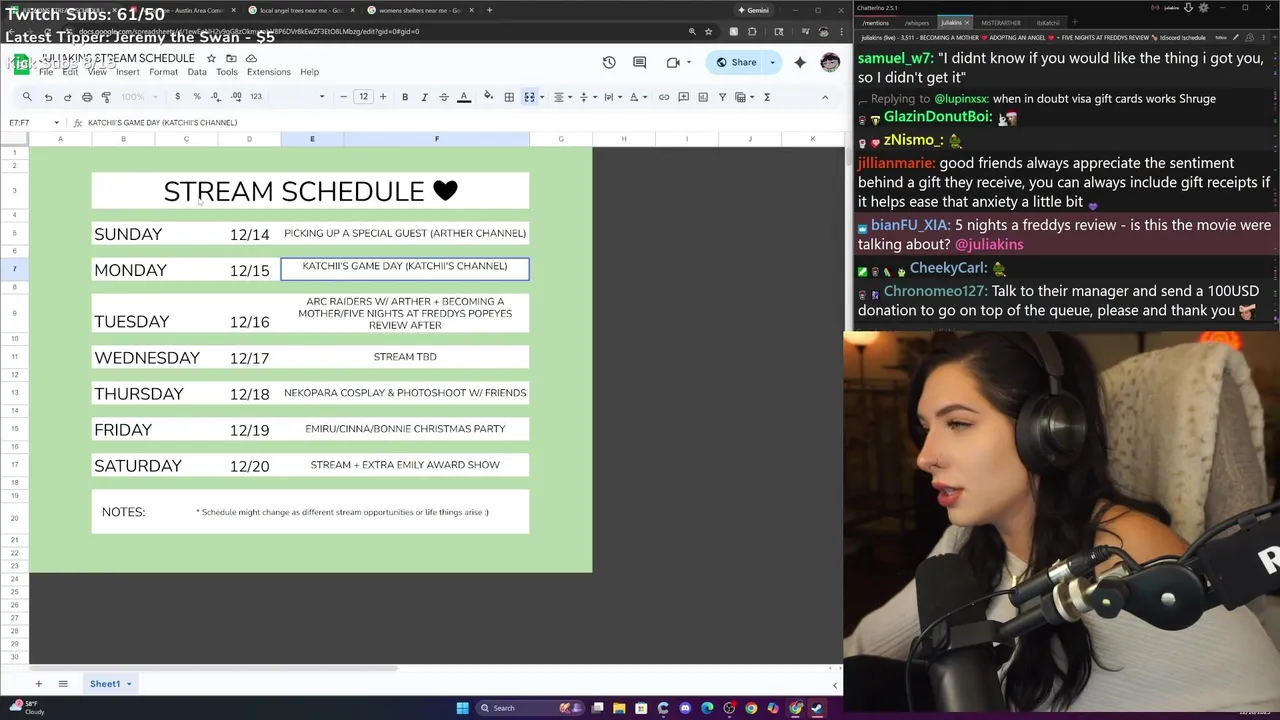The width and height of the screenshot is (1280, 720).
Task: Open the all sheets list icon
Action: point(63,684)
